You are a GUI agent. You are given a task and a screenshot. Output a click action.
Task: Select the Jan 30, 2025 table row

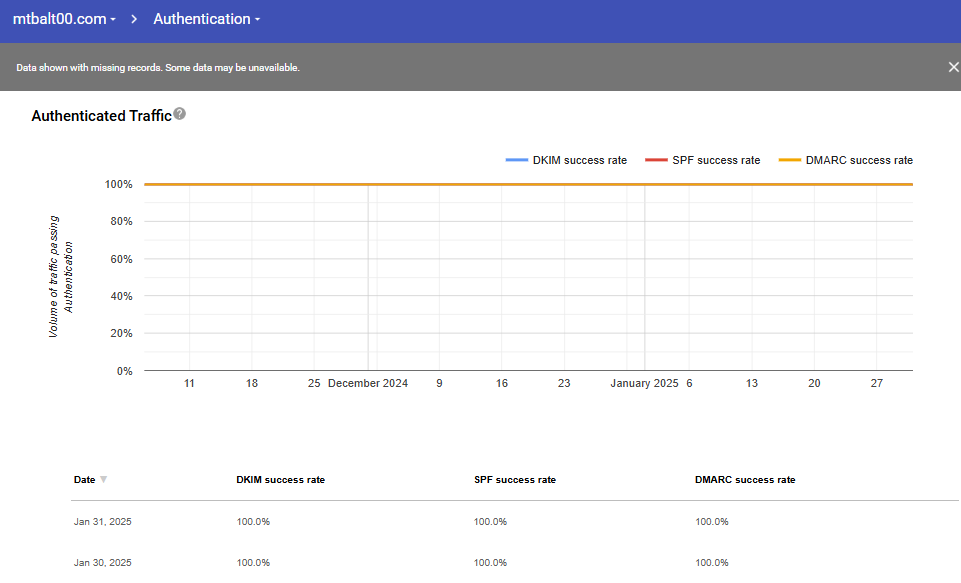(x=103, y=563)
